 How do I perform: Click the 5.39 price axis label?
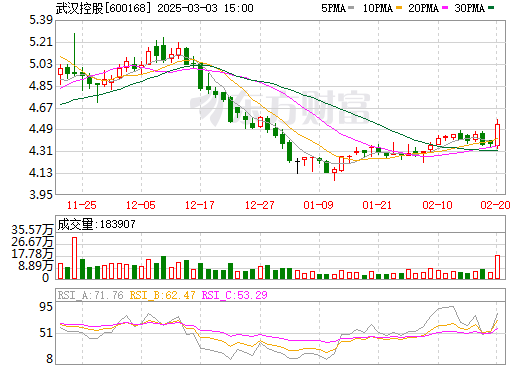point(41,20)
